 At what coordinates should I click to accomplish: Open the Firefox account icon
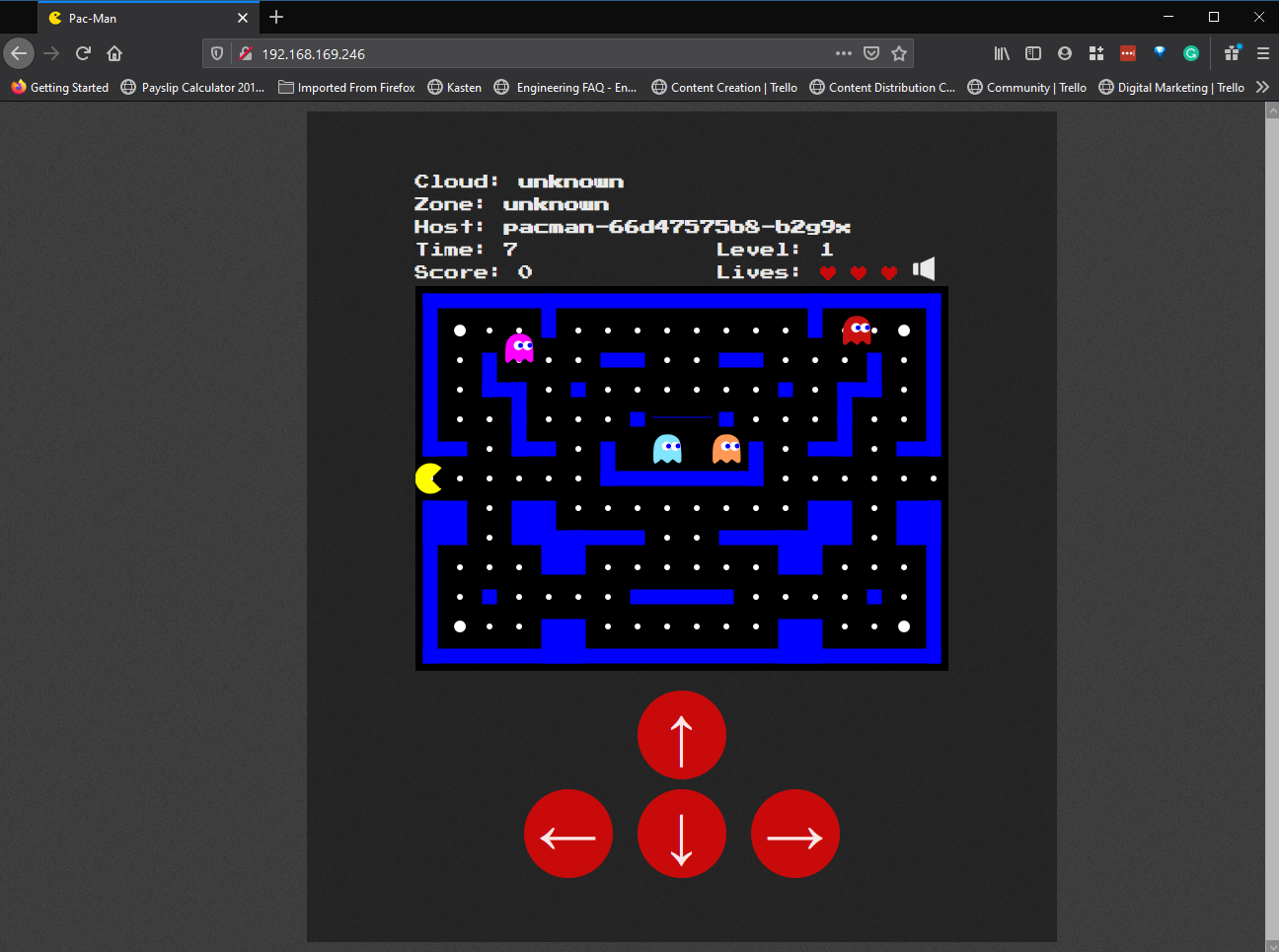click(x=1065, y=53)
